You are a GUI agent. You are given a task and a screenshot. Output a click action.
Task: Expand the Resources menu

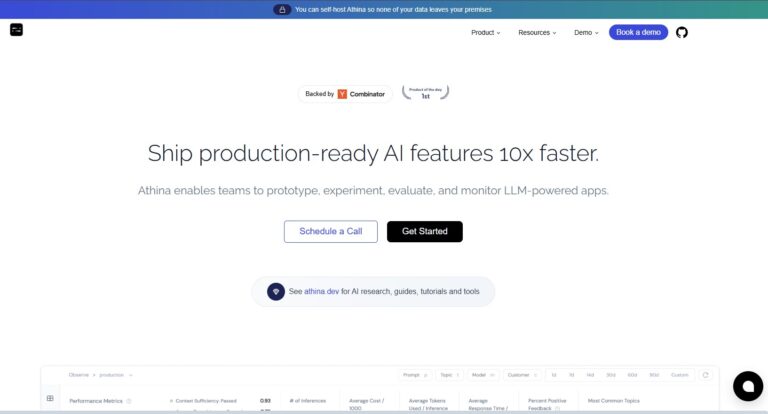538,32
